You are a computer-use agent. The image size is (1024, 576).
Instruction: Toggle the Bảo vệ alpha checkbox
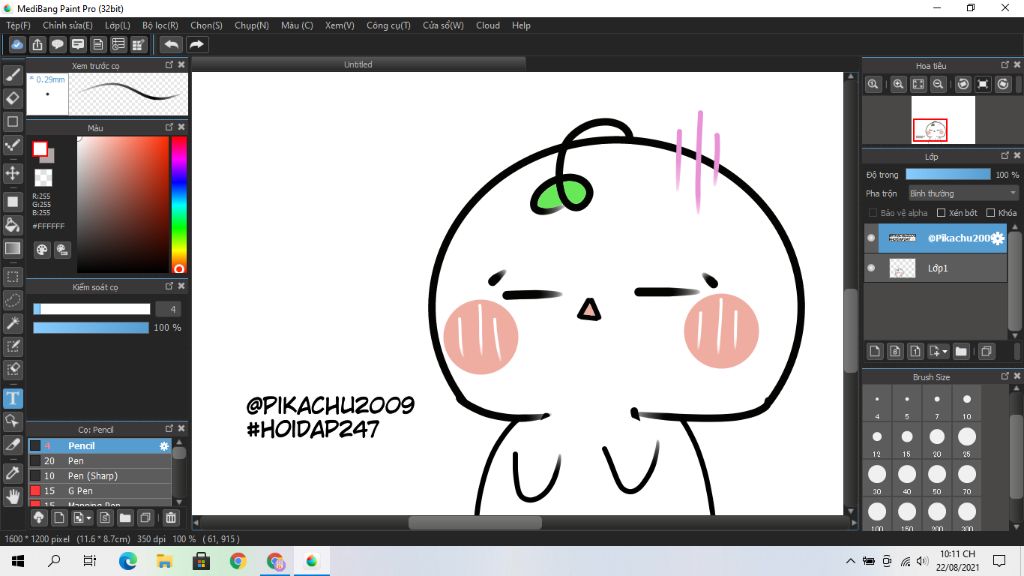coord(873,213)
